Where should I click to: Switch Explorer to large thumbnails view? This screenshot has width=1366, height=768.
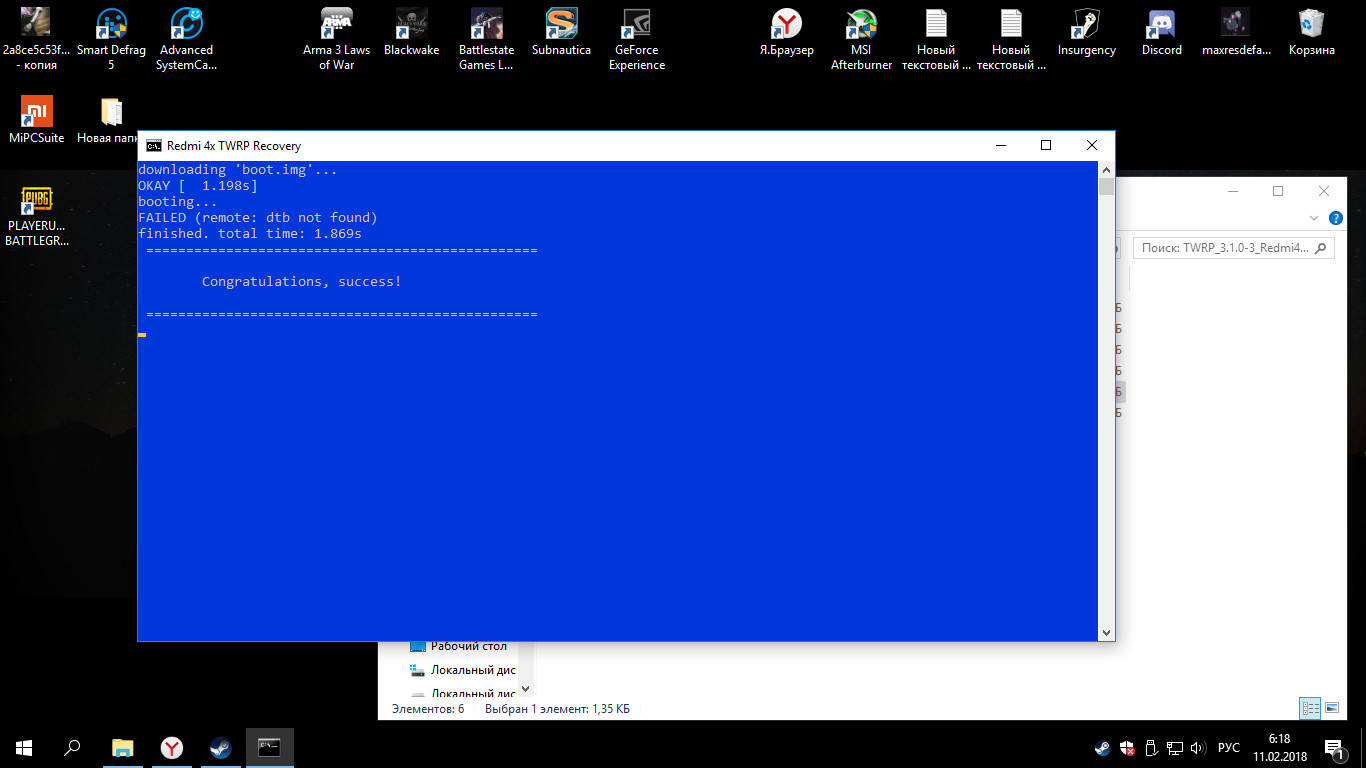point(1331,709)
